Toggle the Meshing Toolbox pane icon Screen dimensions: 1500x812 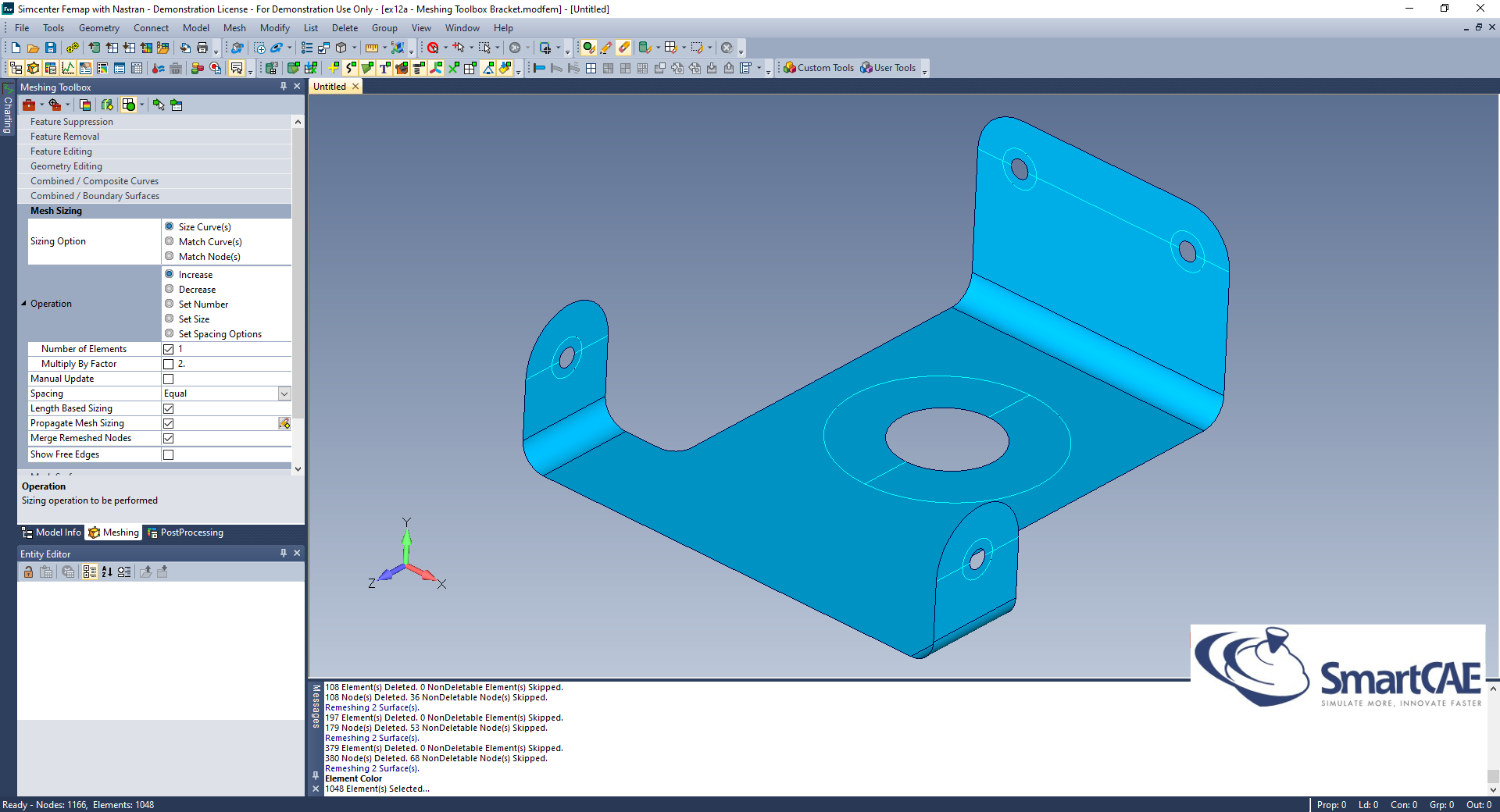coord(33,68)
